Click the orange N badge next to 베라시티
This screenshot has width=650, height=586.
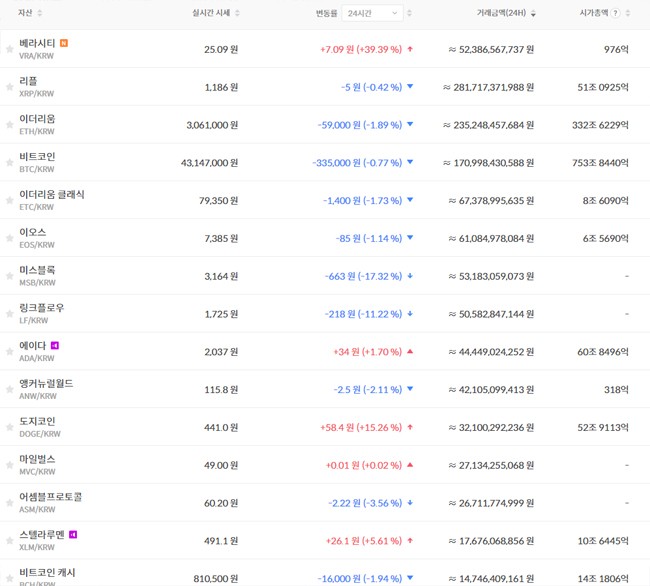(x=64, y=43)
